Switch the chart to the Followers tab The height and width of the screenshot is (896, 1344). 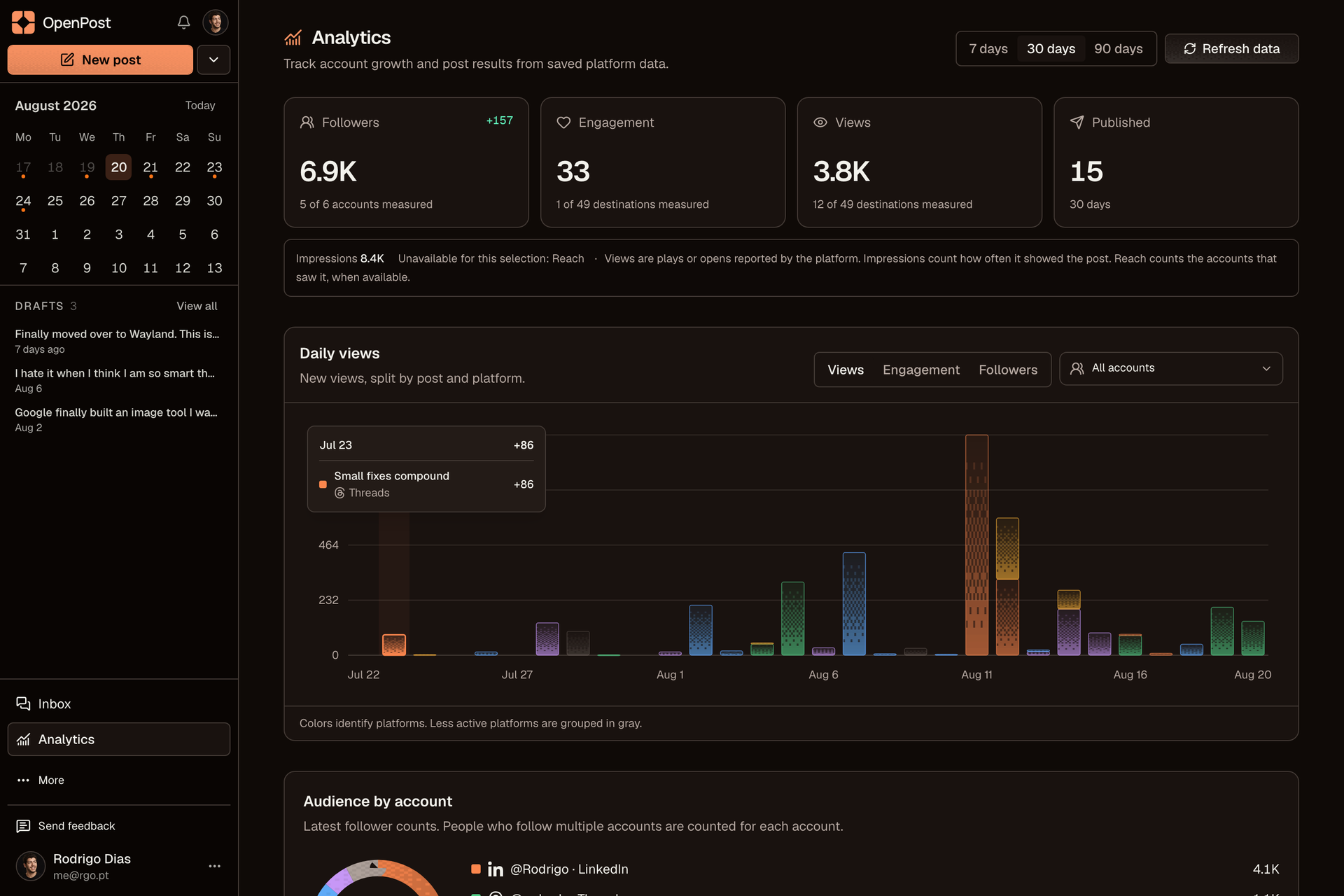(x=1008, y=370)
